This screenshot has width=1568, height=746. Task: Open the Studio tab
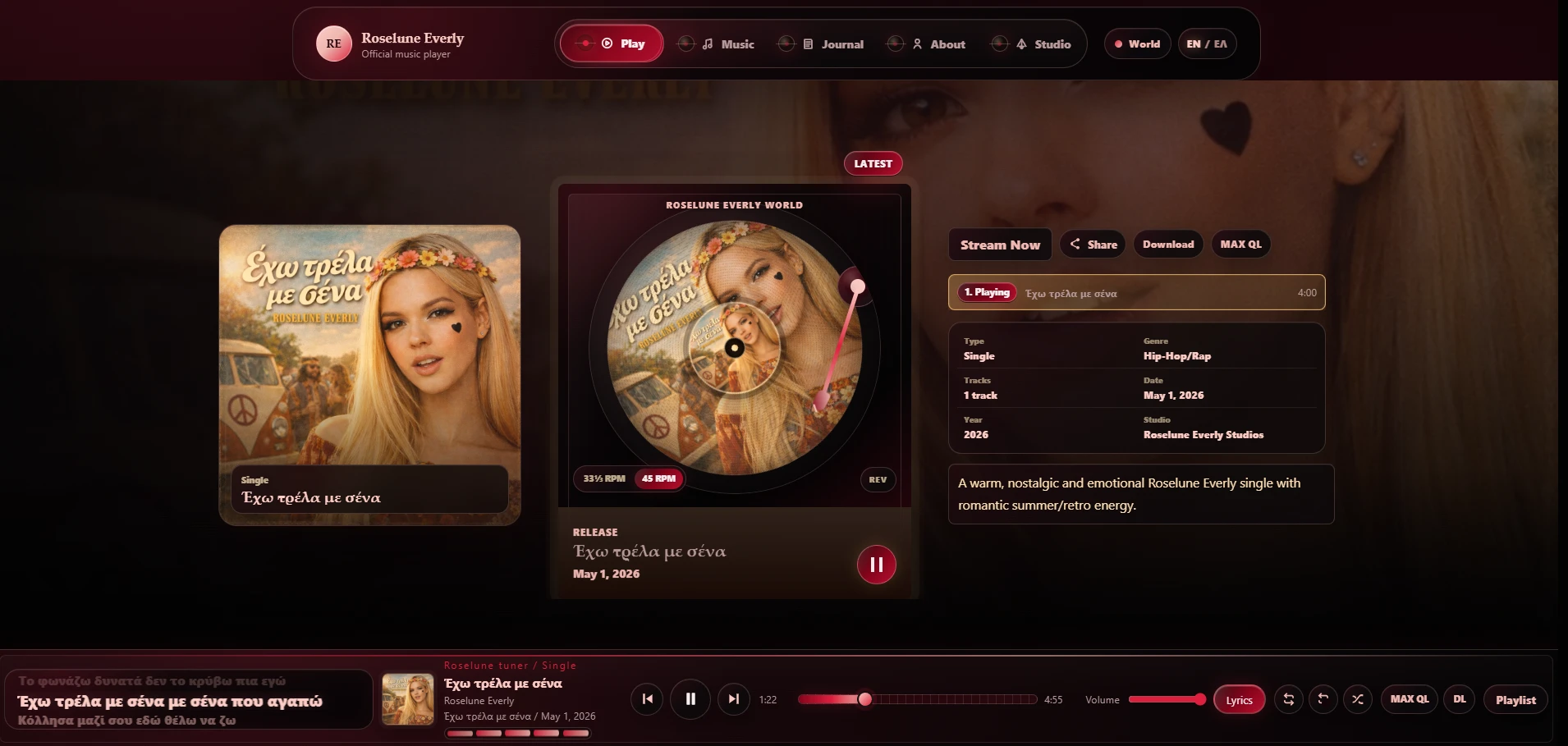pos(1031,44)
